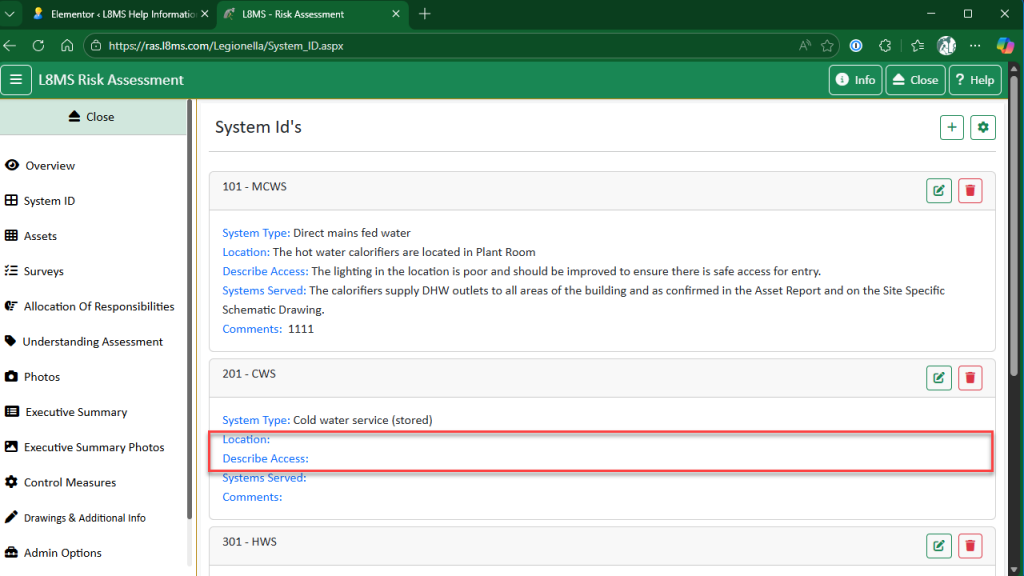Screen dimensions: 1024x576
Task: Collapse sidebar using the Close panel button
Action: [x=92, y=117]
